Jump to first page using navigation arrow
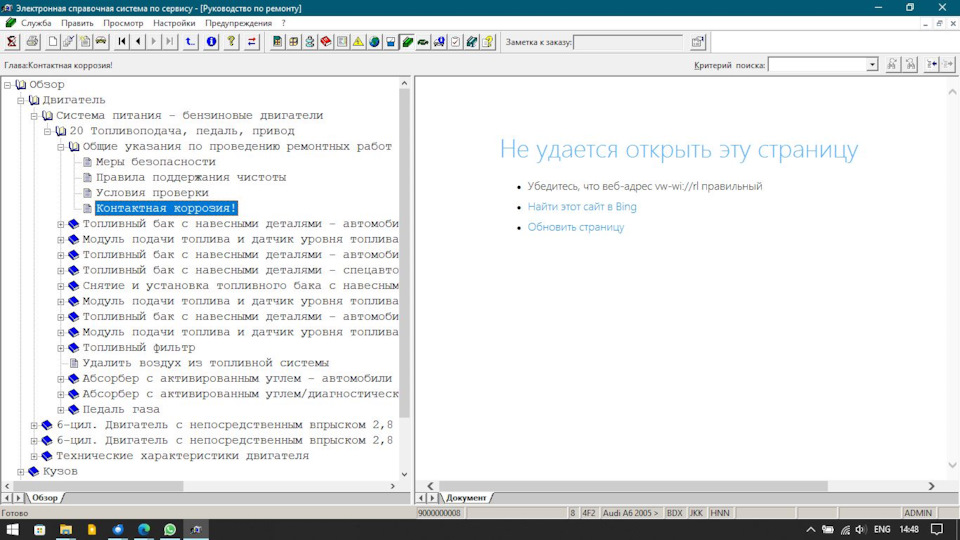The width and height of the screenshot is (960, 540). (x=122, y=41)
